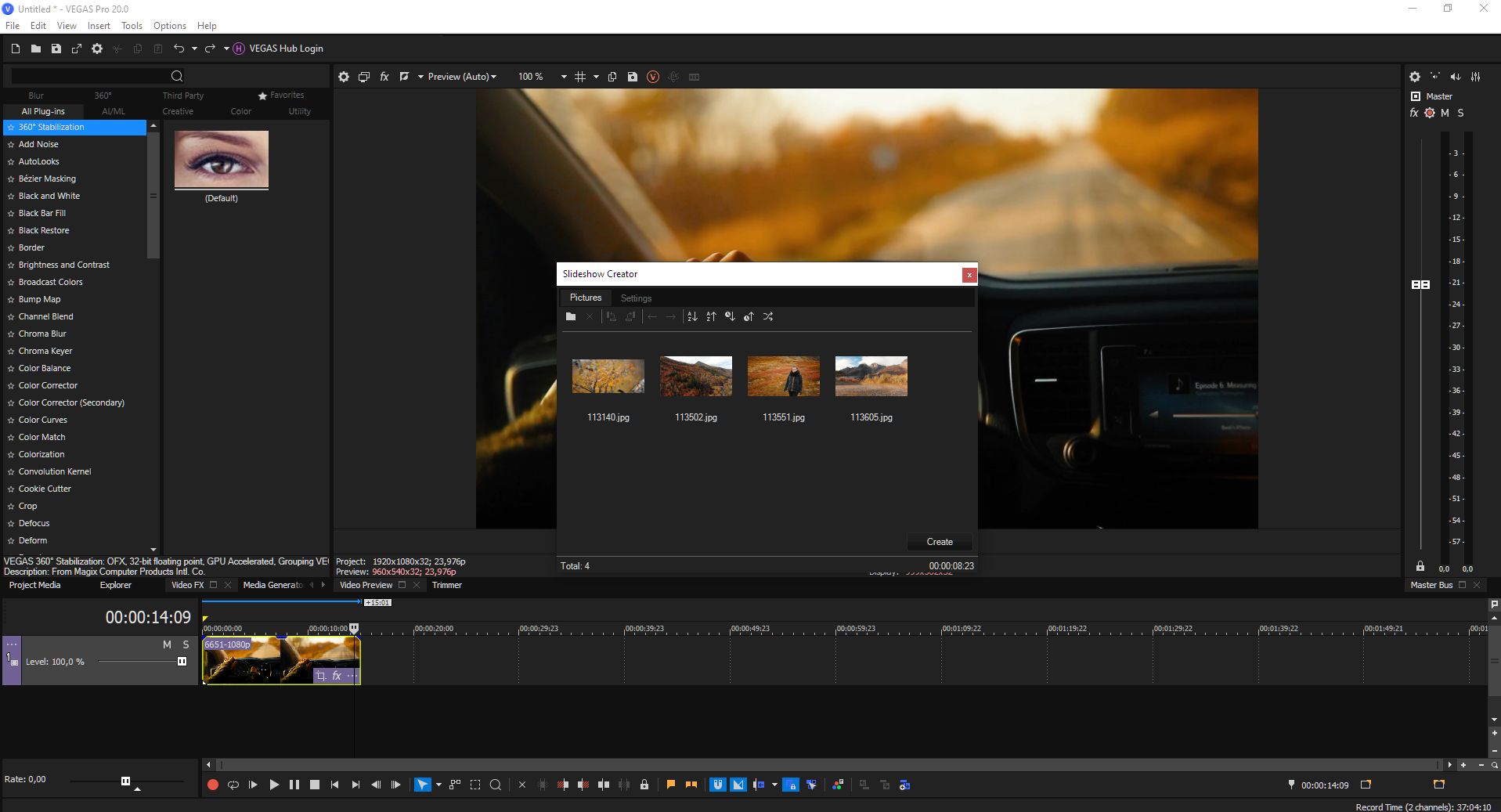The image size is (1501, 812).
Task: Open the edit tool selector dropdown arrow
Action: click(438, 785)
